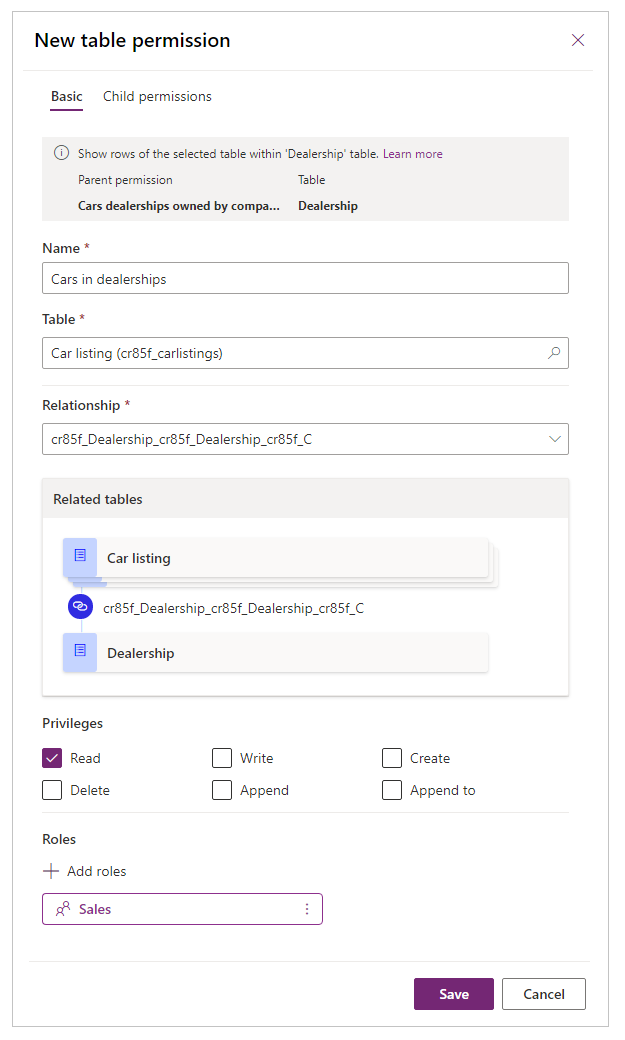The image size is (625, 1040).
Task: Enable the Write privilege
Action: (x=222, y=758)
